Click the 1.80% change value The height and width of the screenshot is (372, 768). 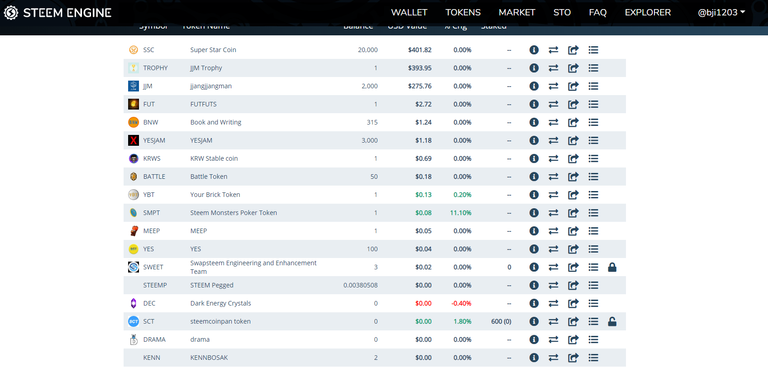pos(462,322)
